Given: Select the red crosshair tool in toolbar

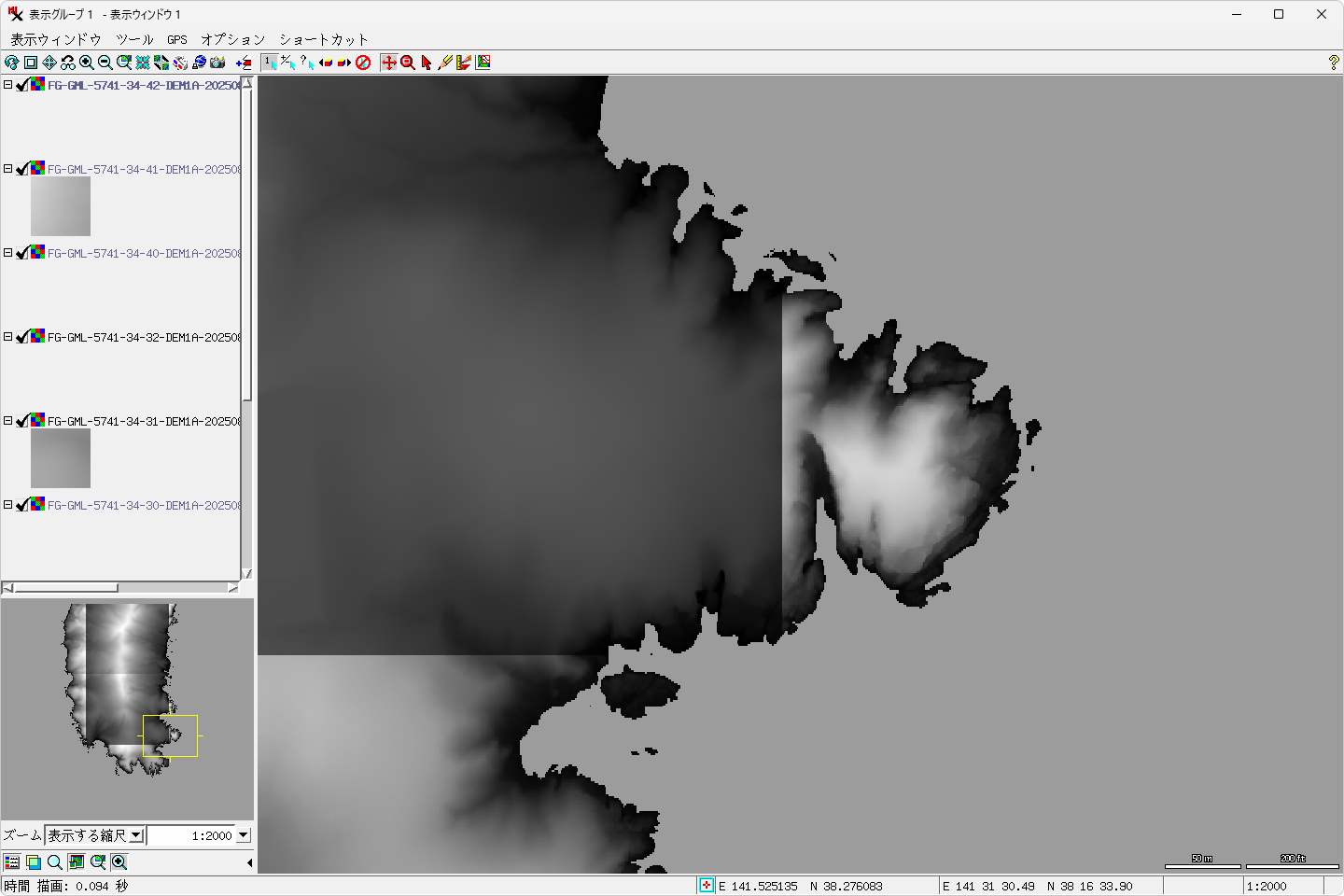Looking at the screenshot, I should coord(389,63).
